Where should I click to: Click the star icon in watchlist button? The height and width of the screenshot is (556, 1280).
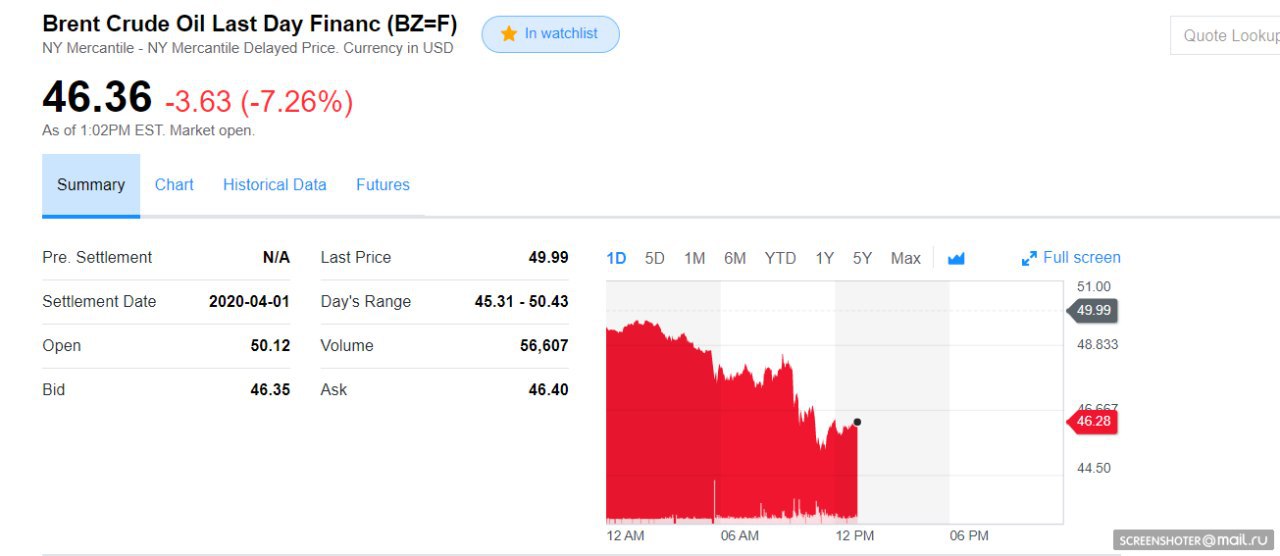tap(508, 34)
